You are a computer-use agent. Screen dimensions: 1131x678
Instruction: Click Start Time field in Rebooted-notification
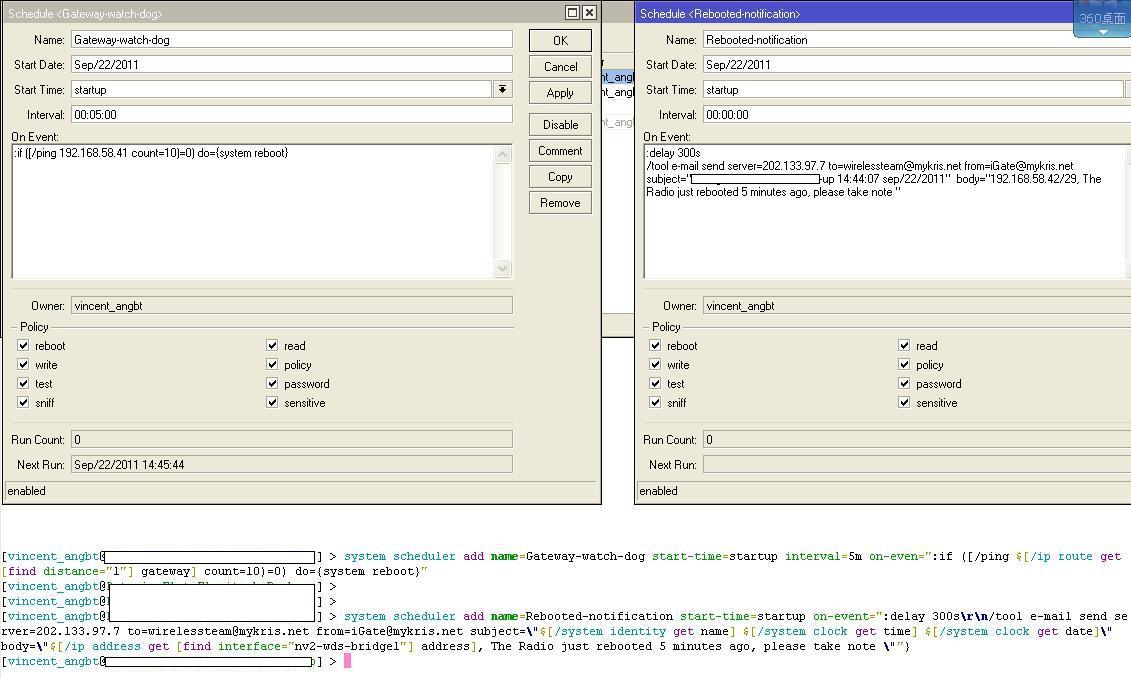(x=913, y=89)
